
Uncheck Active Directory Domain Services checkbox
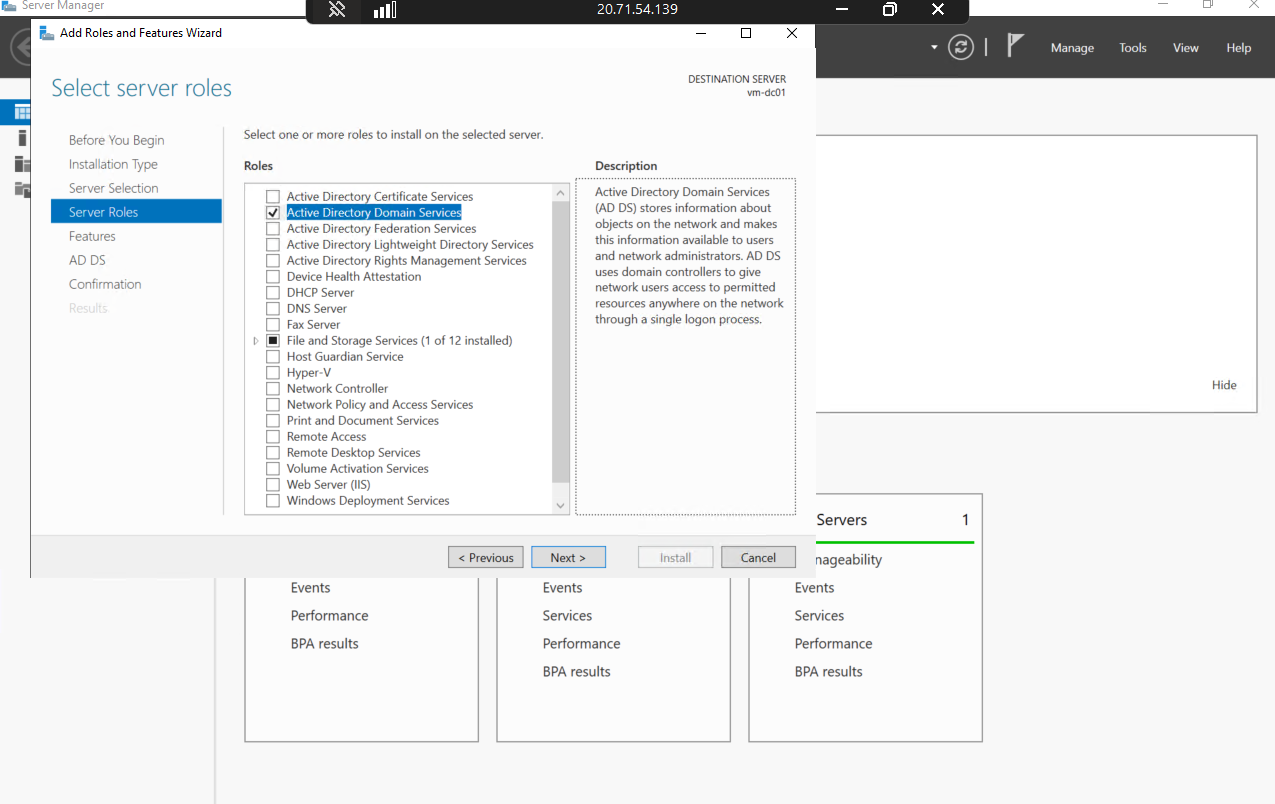pos(273,213)
